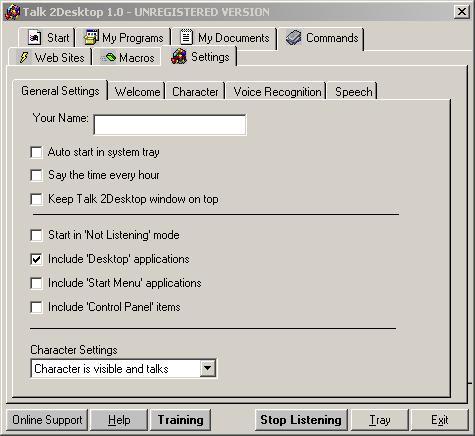Click the Talk 2Desktop title bar icon

[x=12, y=12]
